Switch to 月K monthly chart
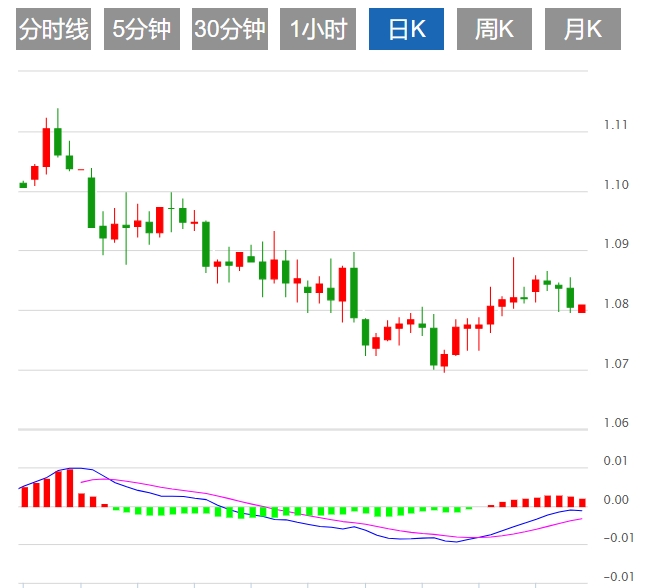The image size is (657, 588). point(582,29)
